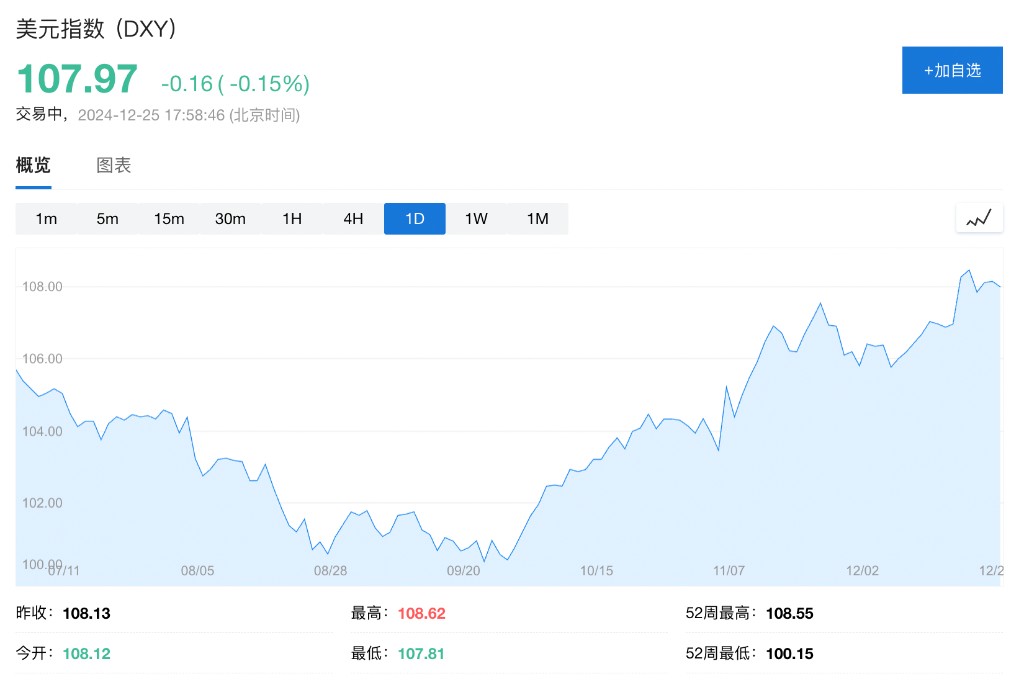The width and height of the screenshot is (1024, 695).
Task: Click the 08/05 date label
Action: pyautogui.click(x=197, y=570)
